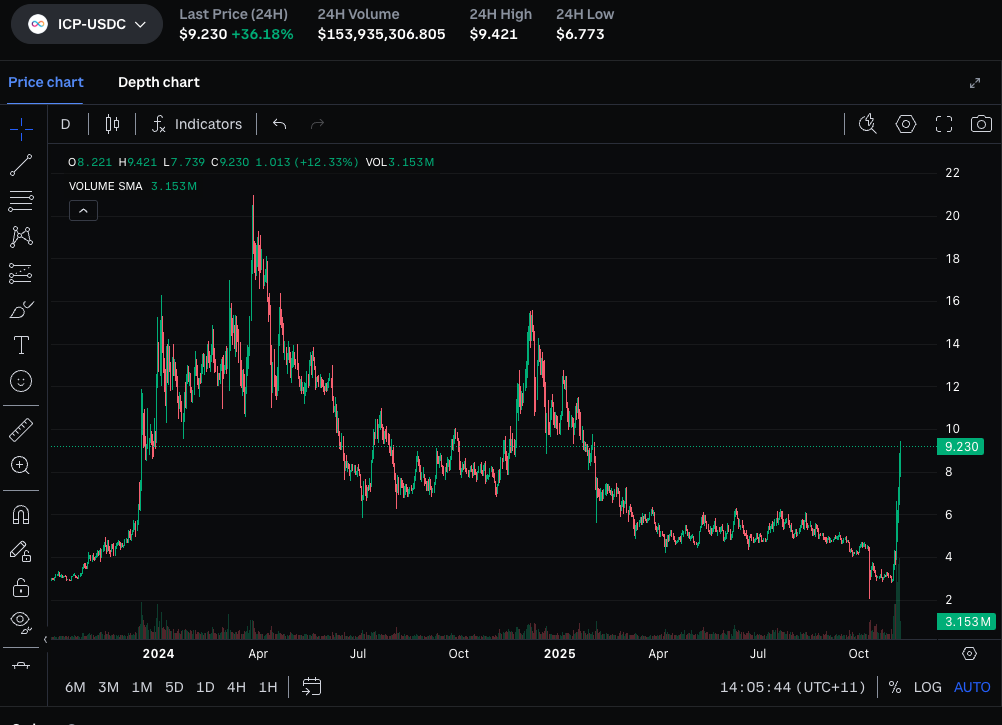Screen dimensions: 1002x725
Task: Open timezone menu showing UTC+11
Action: click(x=792, y=687)
